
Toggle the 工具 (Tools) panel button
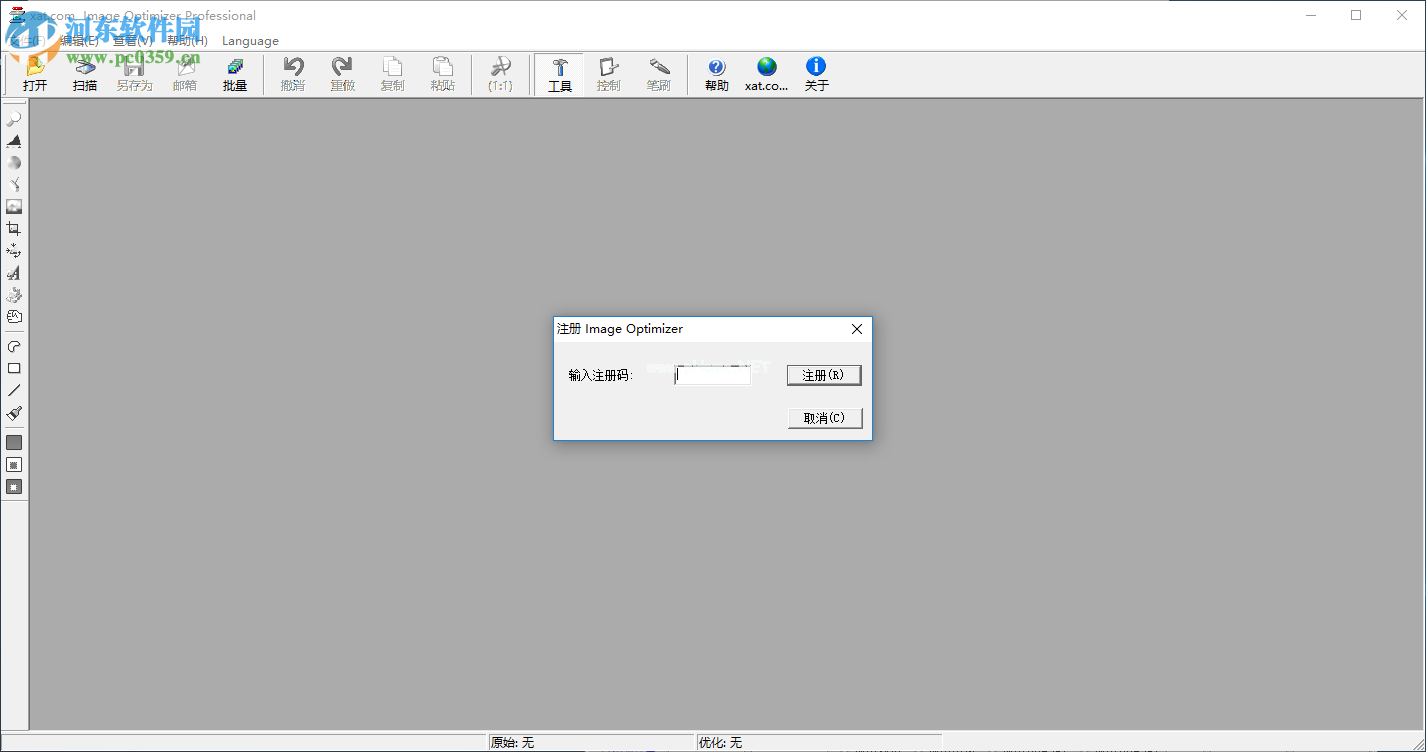click(x=560, y=74)
